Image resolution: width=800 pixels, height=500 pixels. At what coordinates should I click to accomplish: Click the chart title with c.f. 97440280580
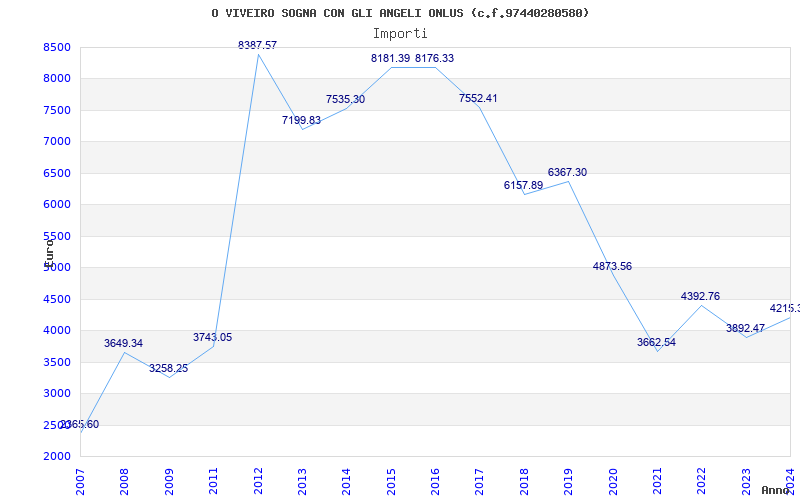pos(400,13)
